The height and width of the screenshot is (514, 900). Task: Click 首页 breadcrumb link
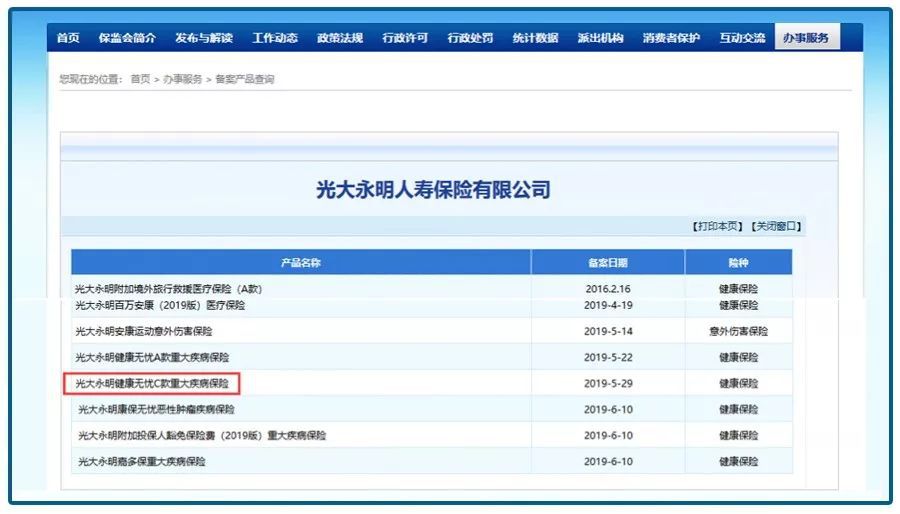click(x=141, y=79)
